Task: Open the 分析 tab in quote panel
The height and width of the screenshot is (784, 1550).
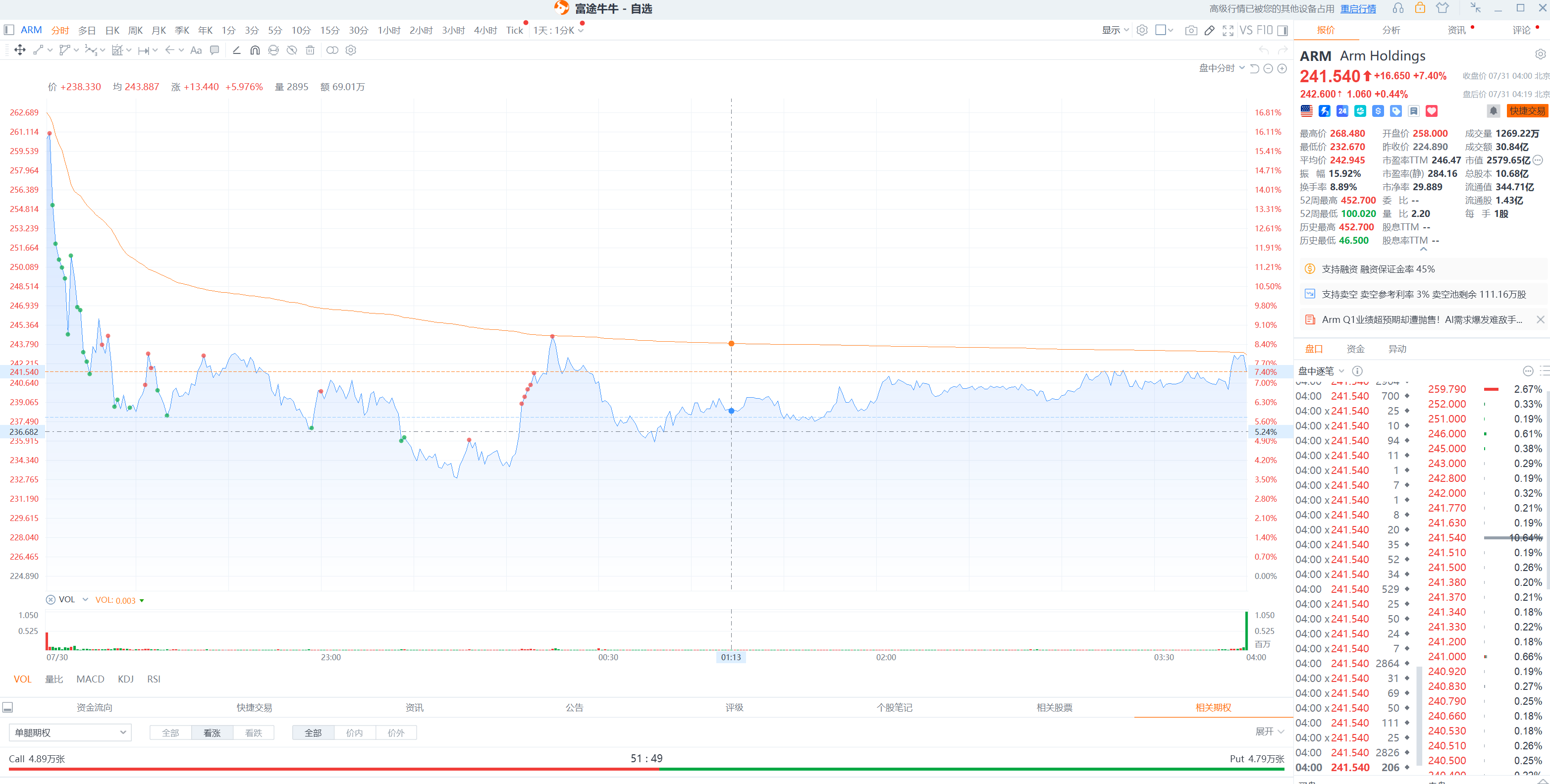Action: [x=1391, y=30]
